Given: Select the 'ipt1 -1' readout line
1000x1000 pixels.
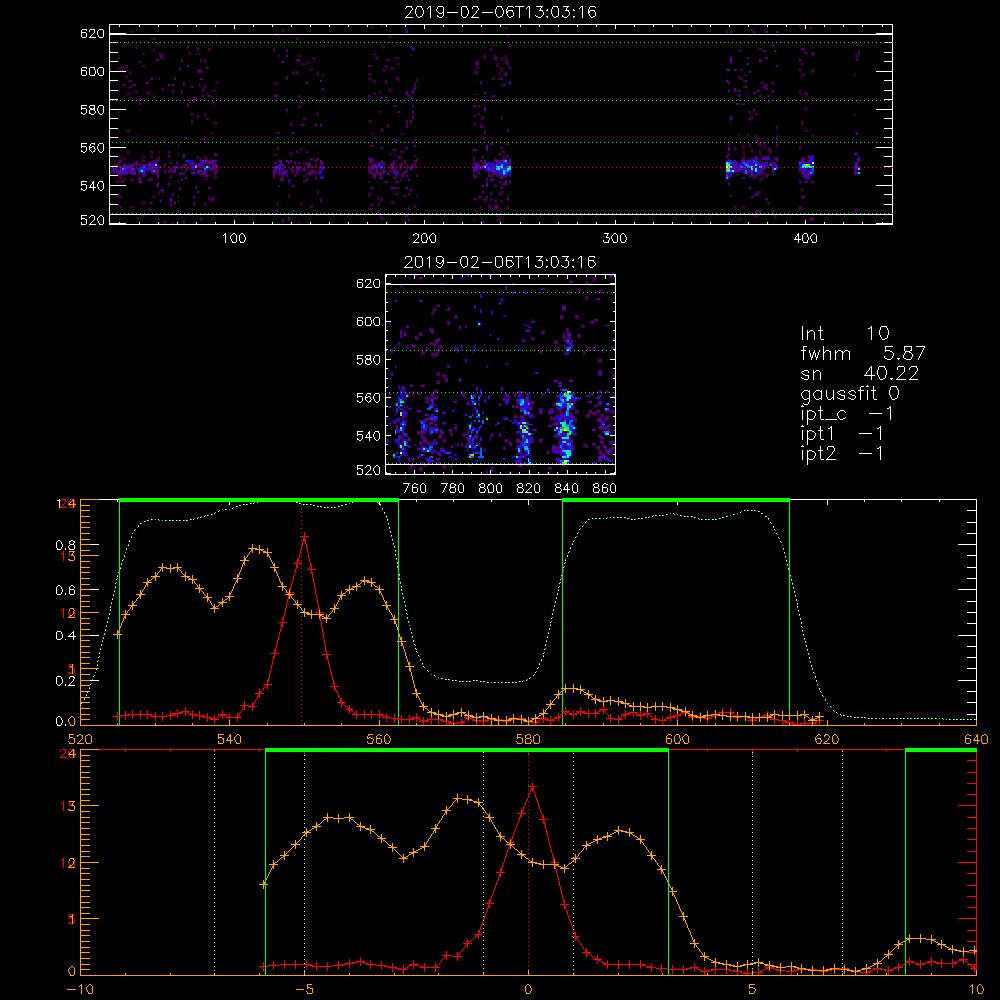Looking at the screenshot, I should point(841,434).
